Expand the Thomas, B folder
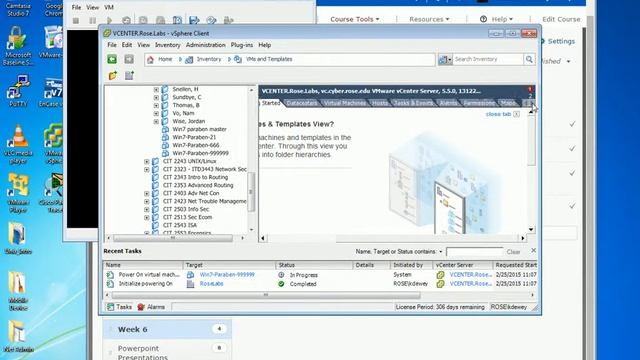Viewport: 640px width, 360px height. click(x=156, y=105)
